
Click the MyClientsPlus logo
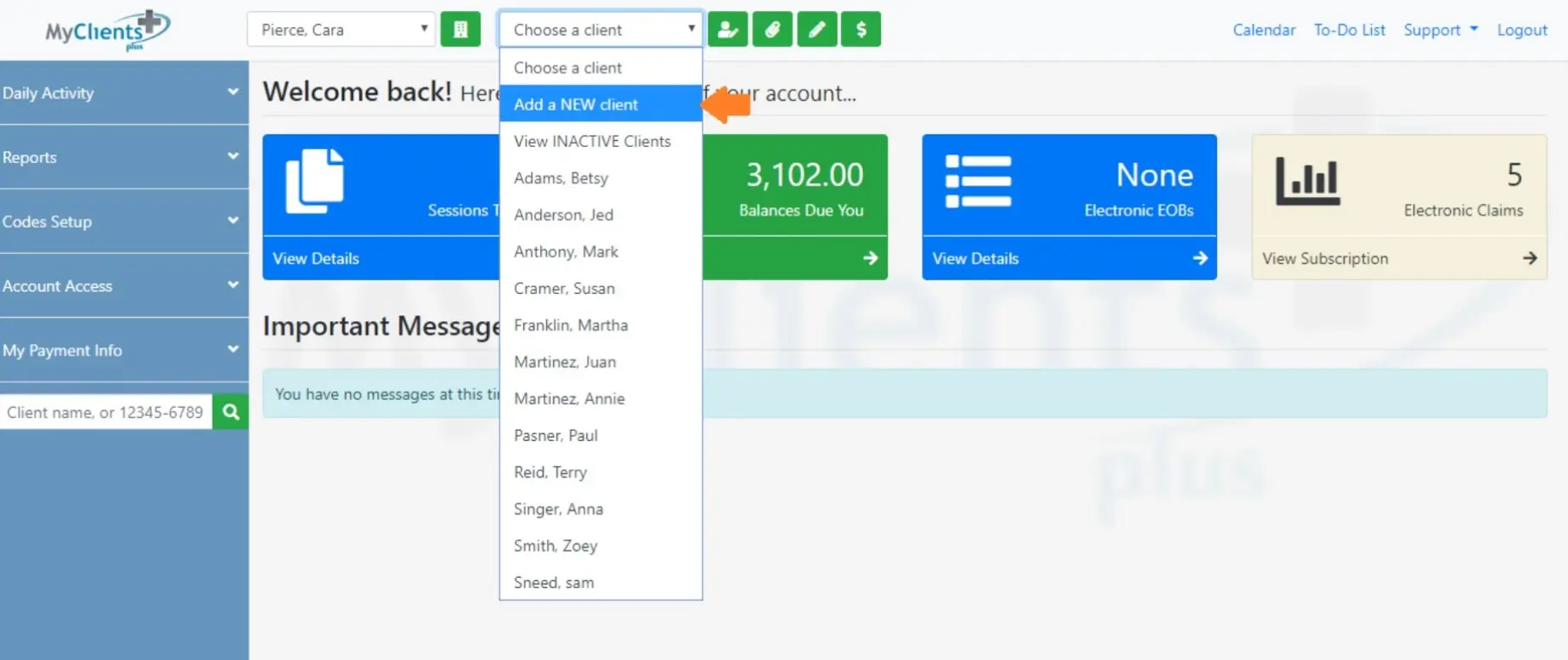pyautogui.click(x=107, y=31)
